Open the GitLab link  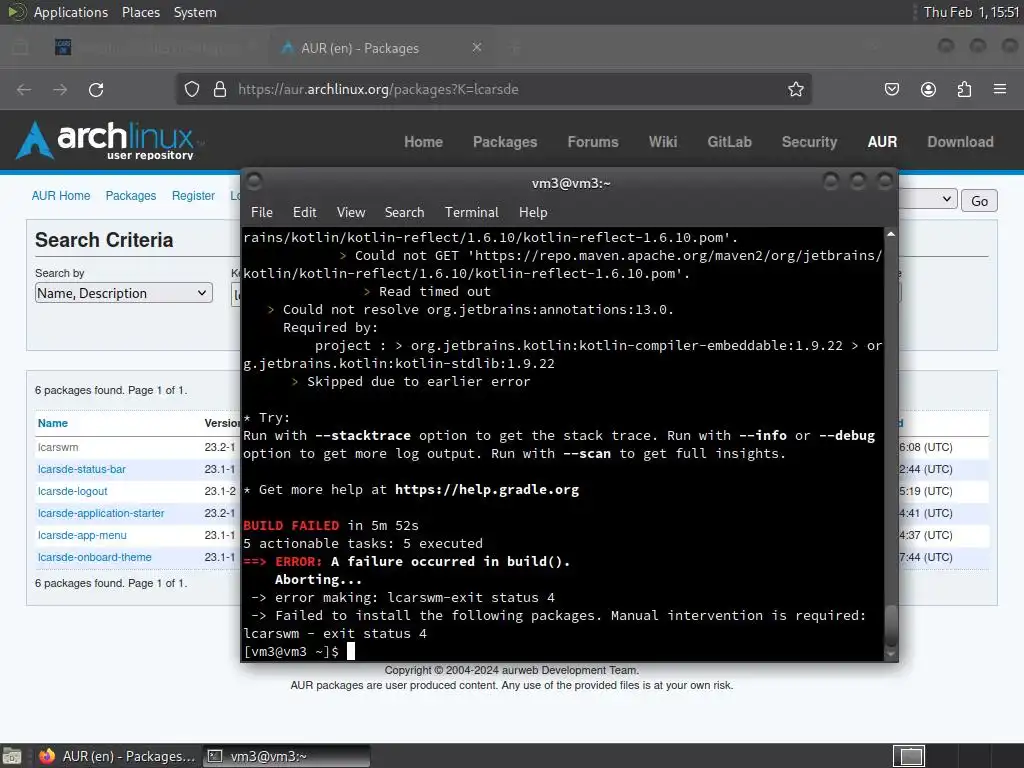(729, 142)
